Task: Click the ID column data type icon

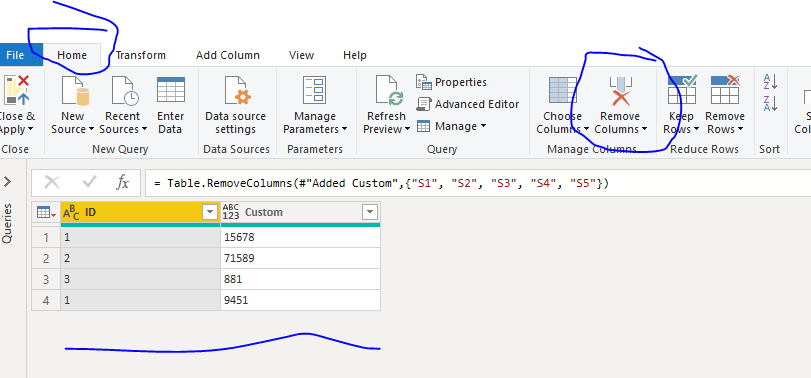Action: [71, 213]
